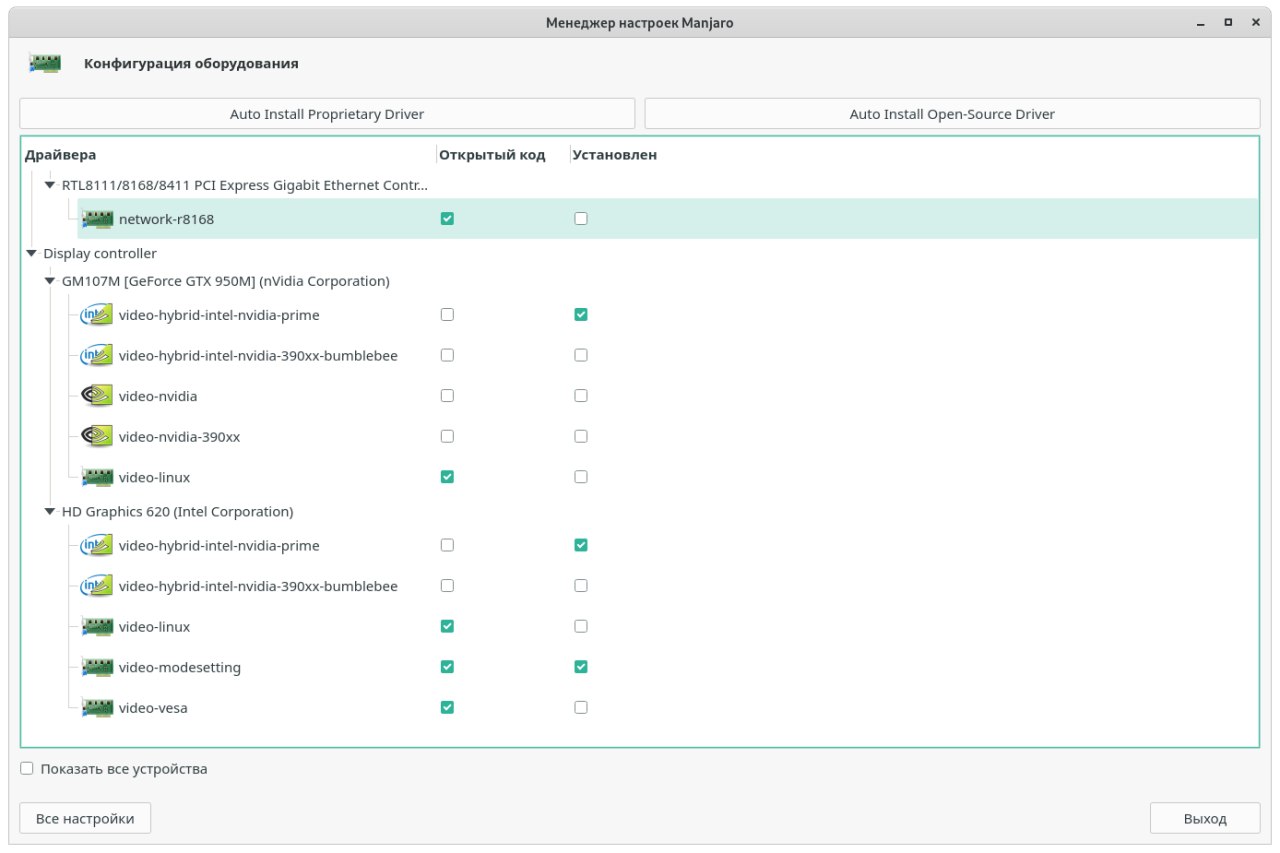Select the video-nvidia-390xx driver name
Viewport: 1280px width, 853px height.
[179, 437]
